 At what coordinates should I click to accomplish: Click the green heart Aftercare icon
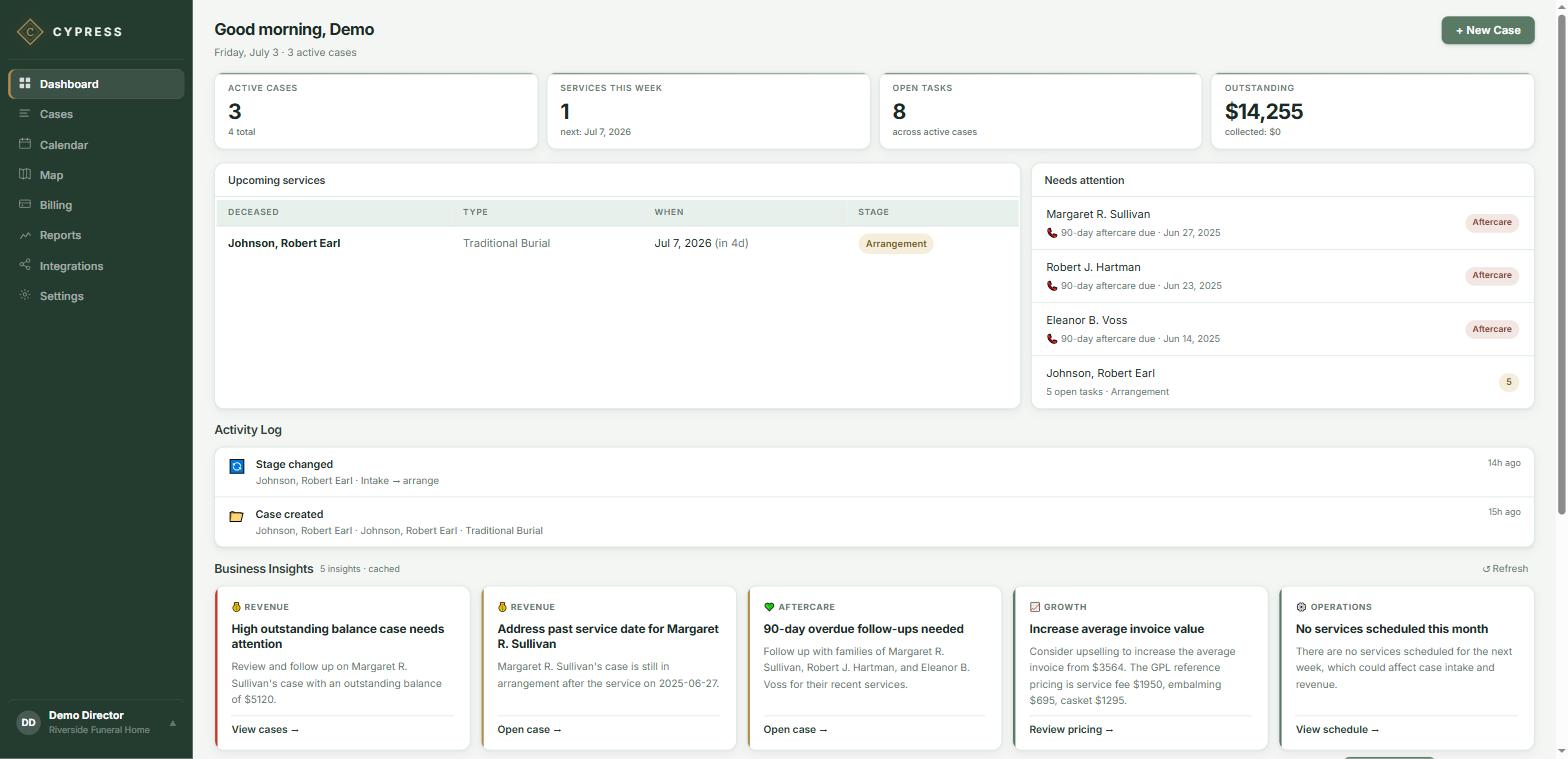point(769,607)
